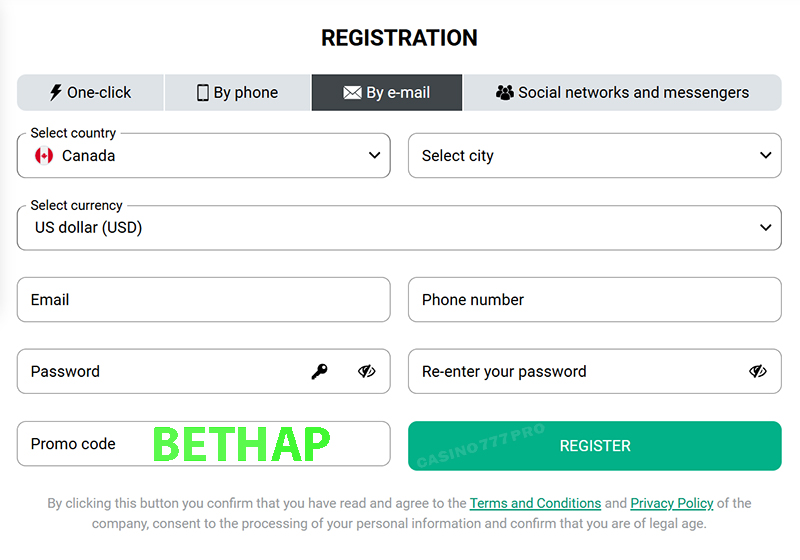
Task: Click into the Email input field
Action: click(203, 300)
